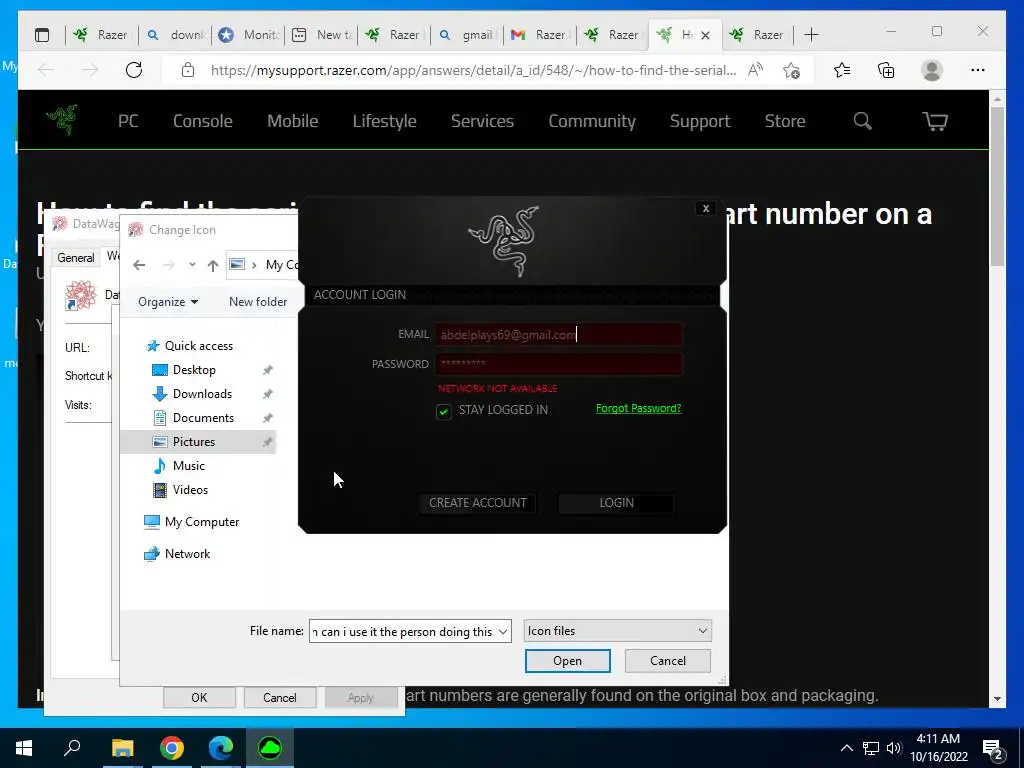
Task: Open the Support menu on Razer site
Action: pyautogui.click(x=700, y=121)
